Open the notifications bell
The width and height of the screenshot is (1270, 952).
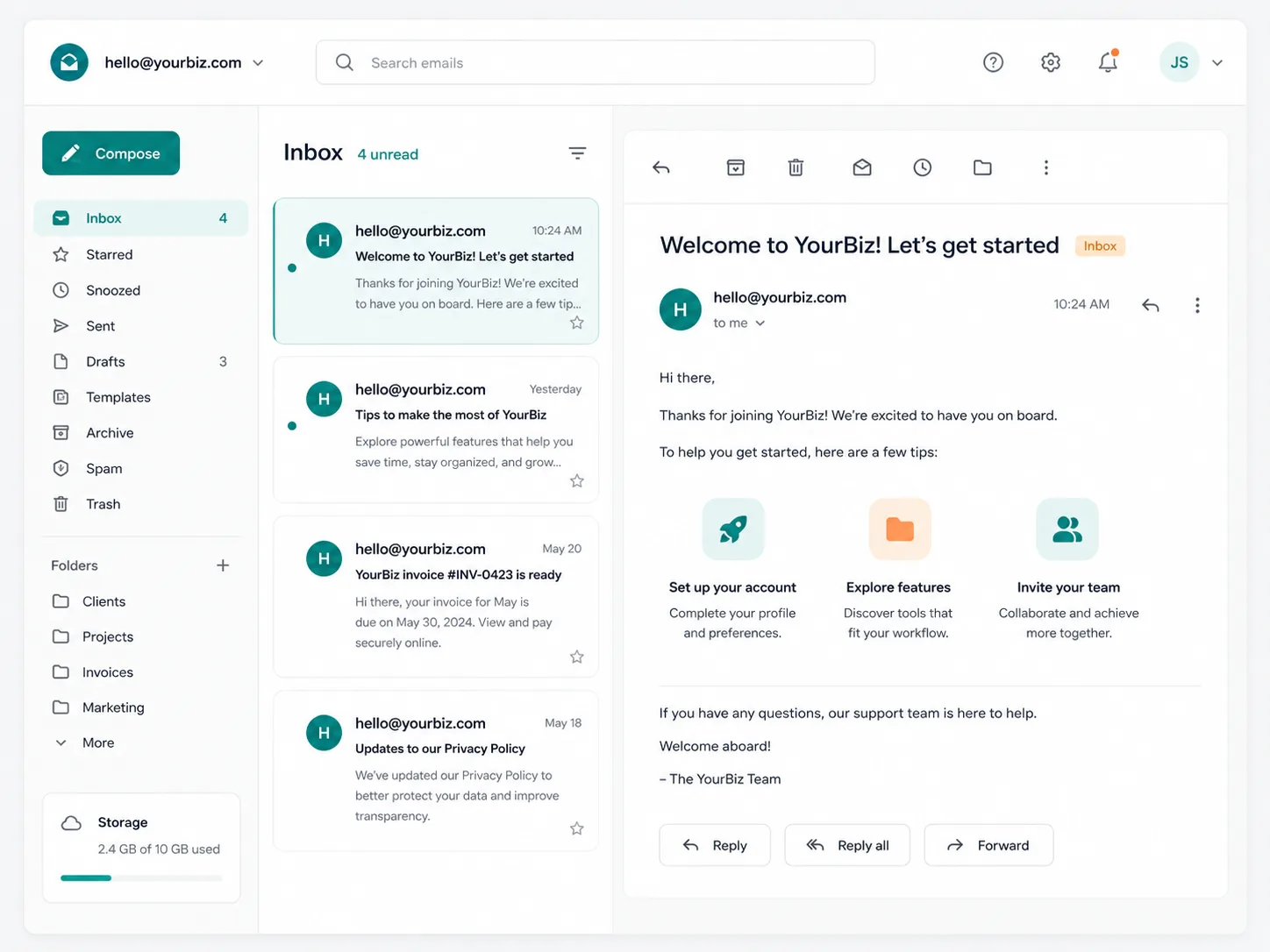click(x=1108, y=61)
